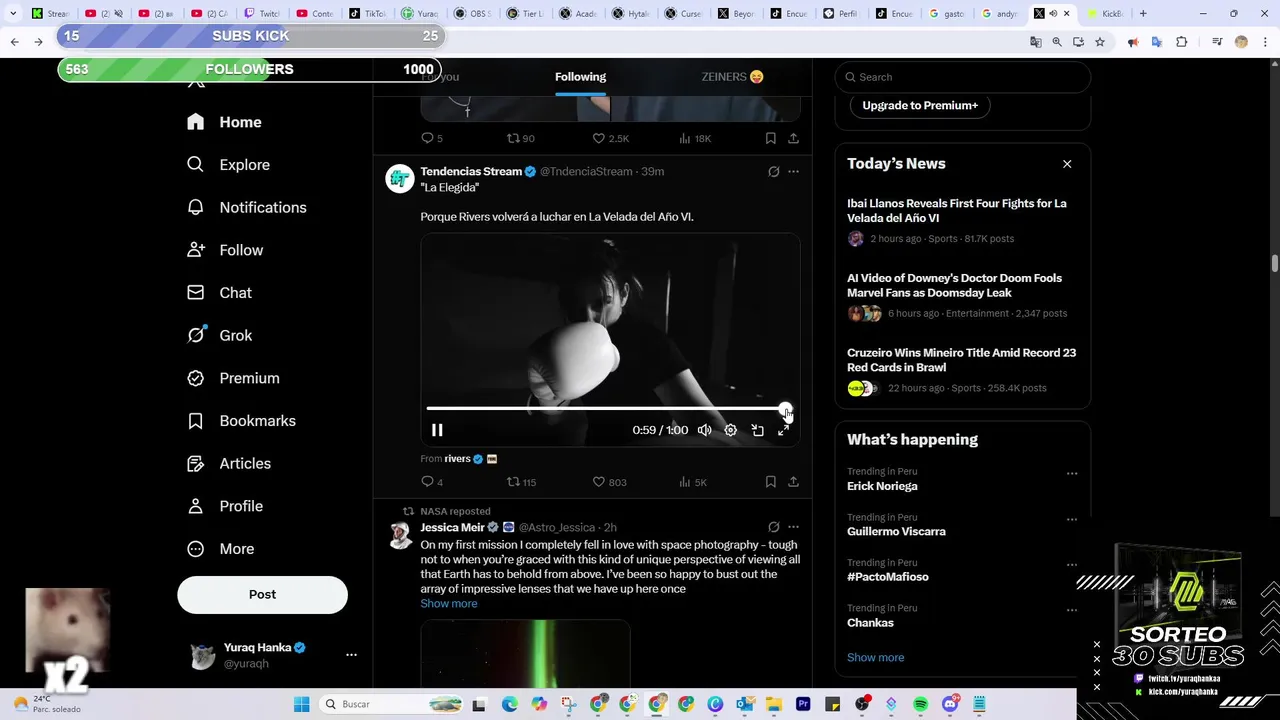
Task: Bookmark this page with browser star
Action: [x=1100, y=42]
